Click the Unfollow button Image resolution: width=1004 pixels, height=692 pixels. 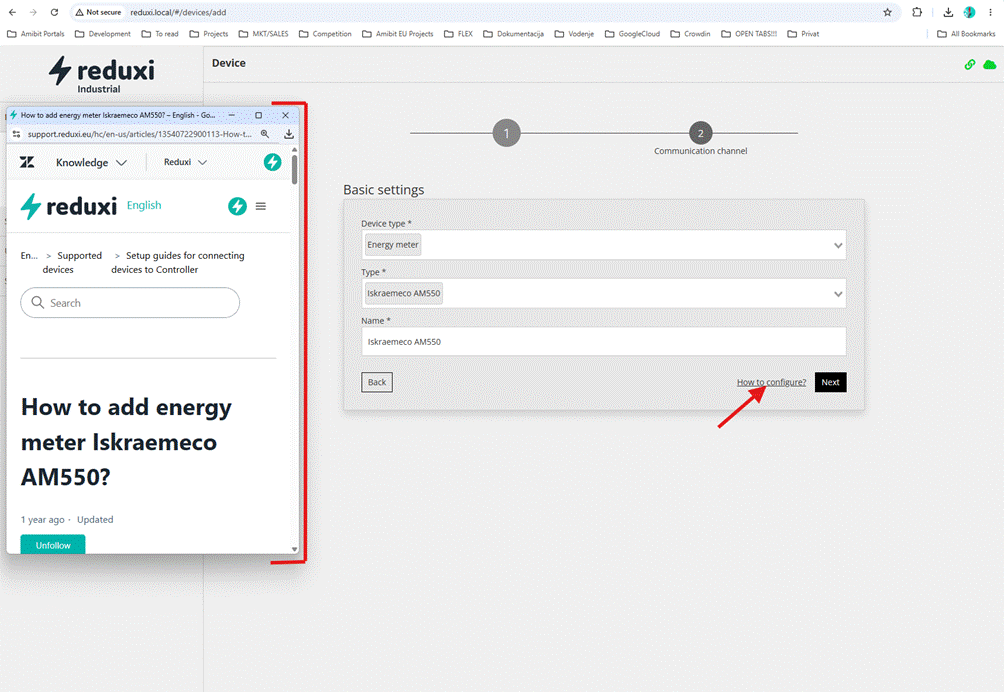coord(53,545)
